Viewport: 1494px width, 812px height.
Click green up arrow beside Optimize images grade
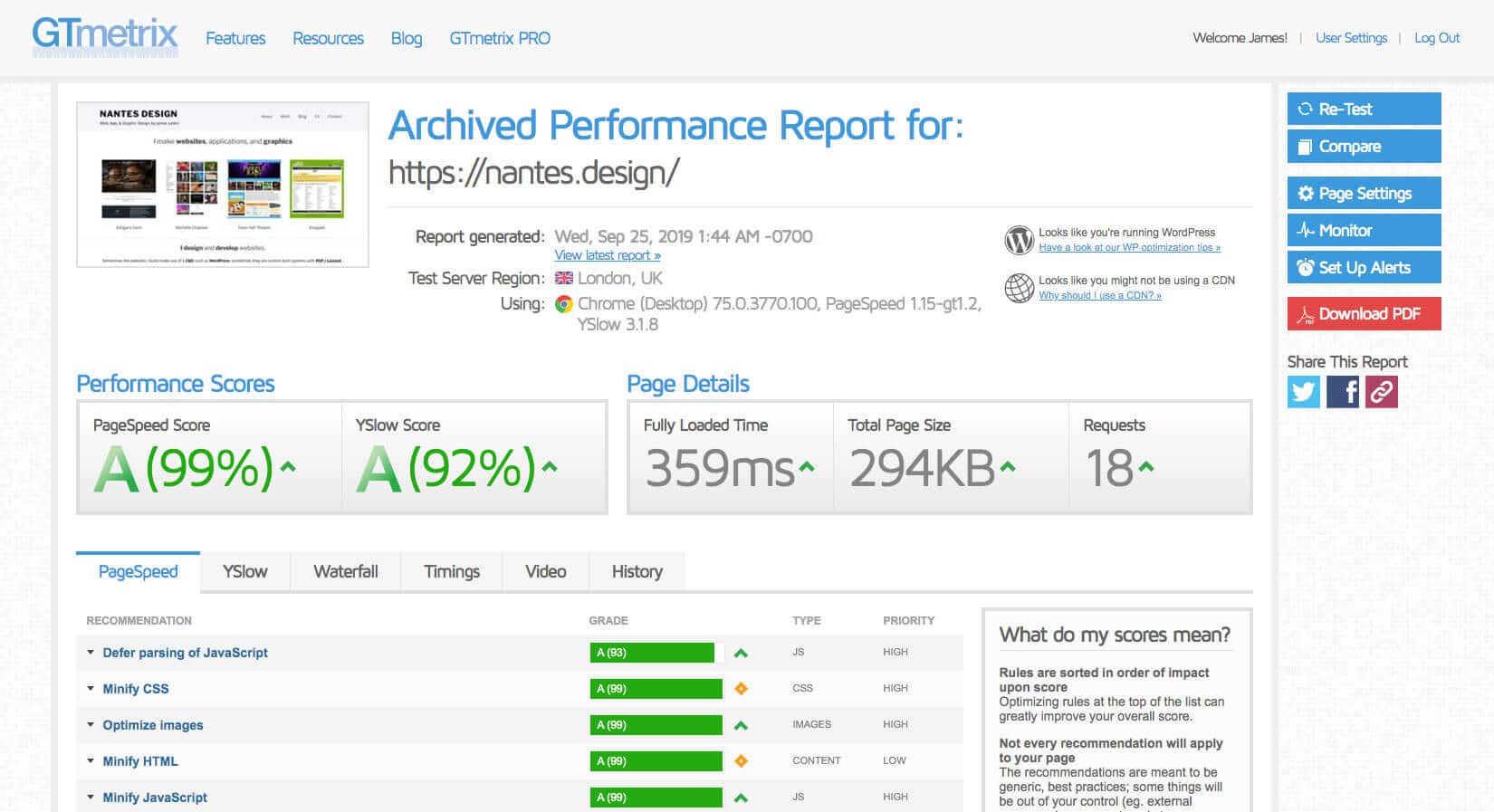[x=741, y=725]
